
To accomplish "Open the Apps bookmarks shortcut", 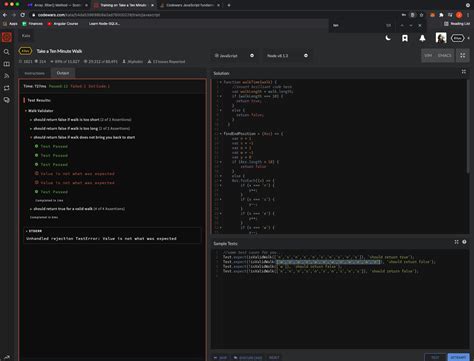I will (x=10, y=24).
